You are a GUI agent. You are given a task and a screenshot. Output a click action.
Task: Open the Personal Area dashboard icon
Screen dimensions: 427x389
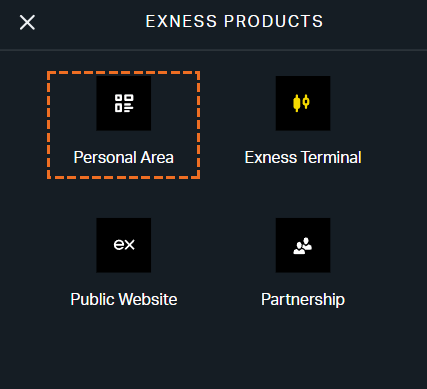(x=124, y=103)
